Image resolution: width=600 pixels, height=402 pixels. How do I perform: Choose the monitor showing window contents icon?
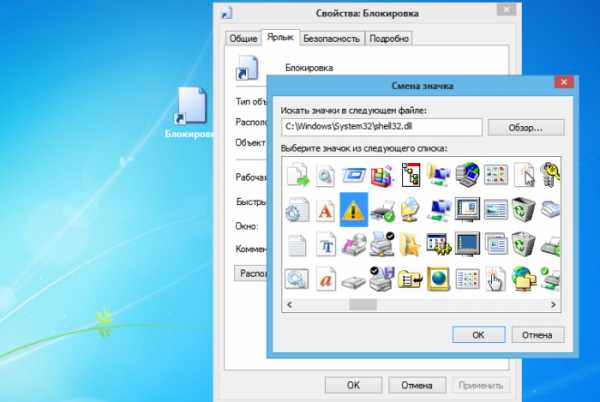467,209
